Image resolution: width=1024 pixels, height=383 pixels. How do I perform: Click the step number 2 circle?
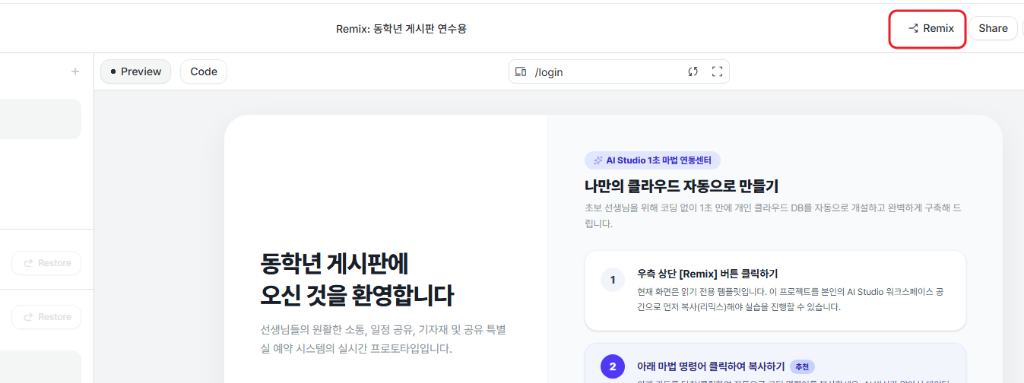(613, 367)
